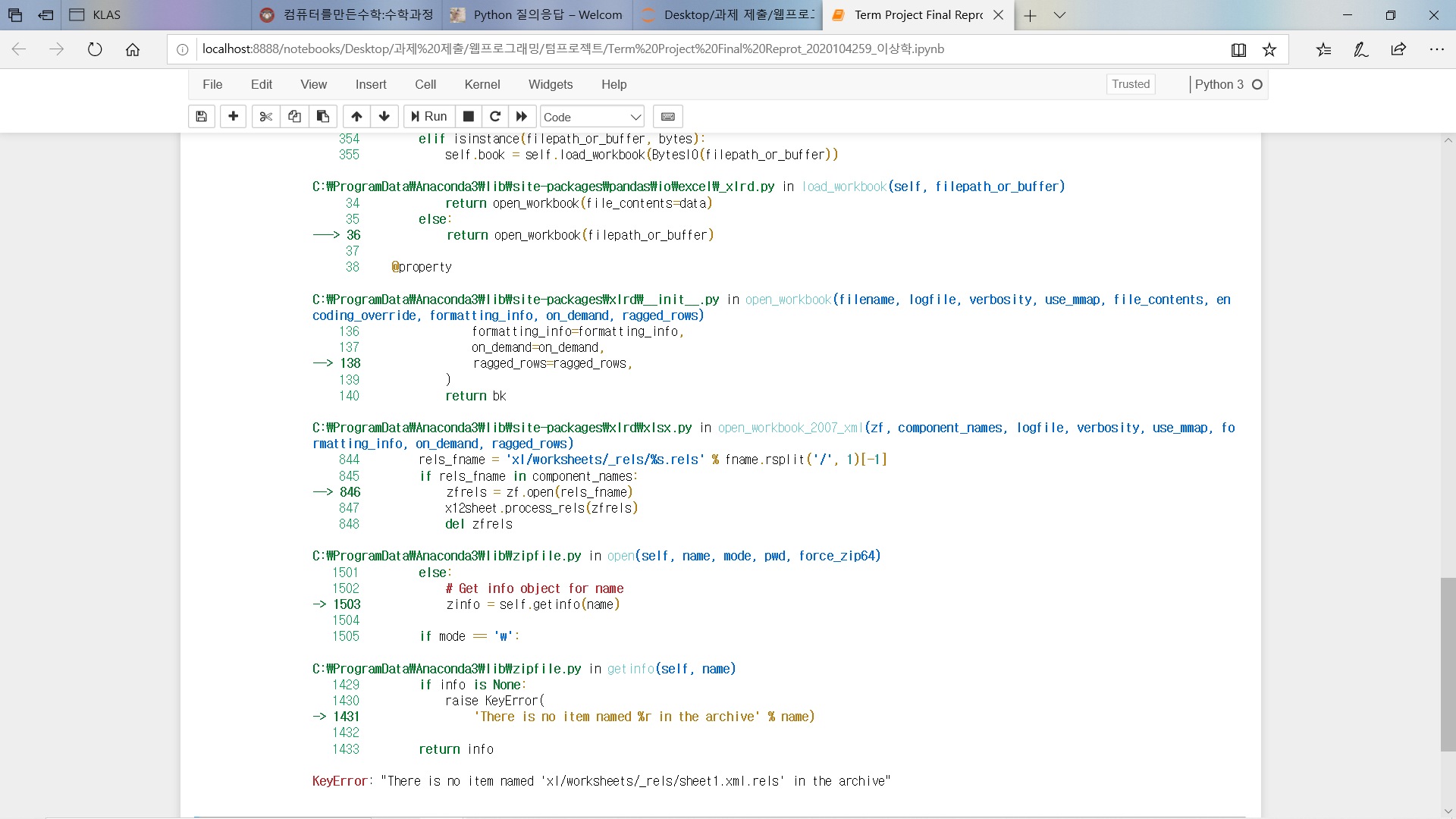Image resolution: width=1456 pixels, height=819 pixels.
Task: Run the current cell
Action: pyautogui.click(x=429, y=116)
